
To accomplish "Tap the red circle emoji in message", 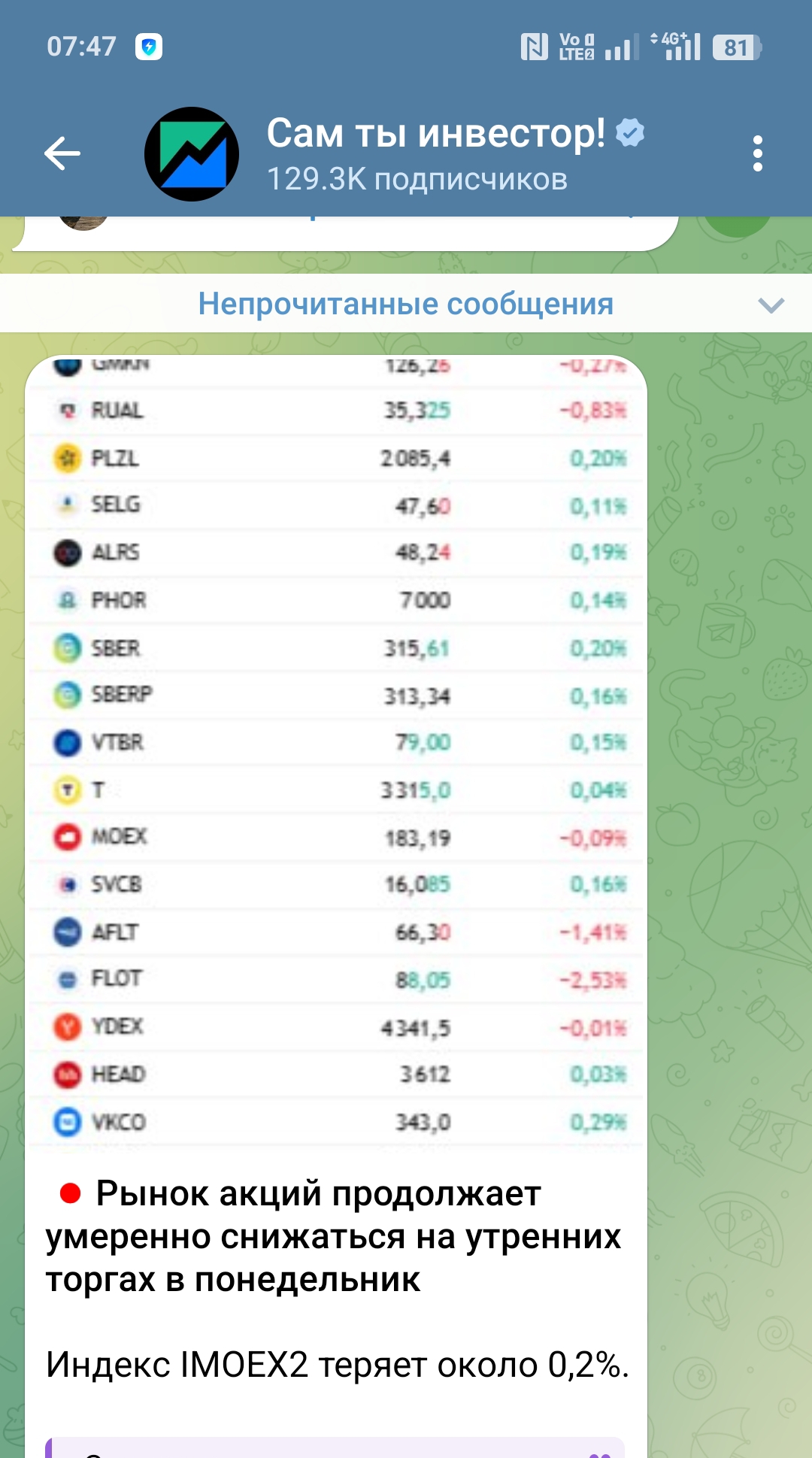I will (70, 1193).
